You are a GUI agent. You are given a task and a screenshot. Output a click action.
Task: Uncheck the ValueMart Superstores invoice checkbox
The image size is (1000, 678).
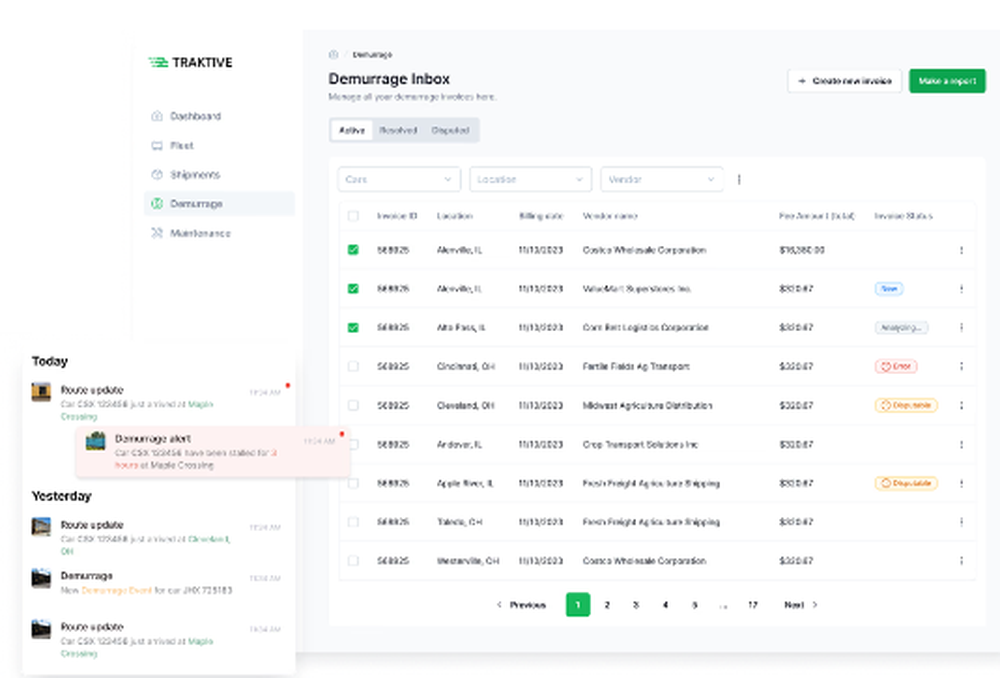click(353, 289)
